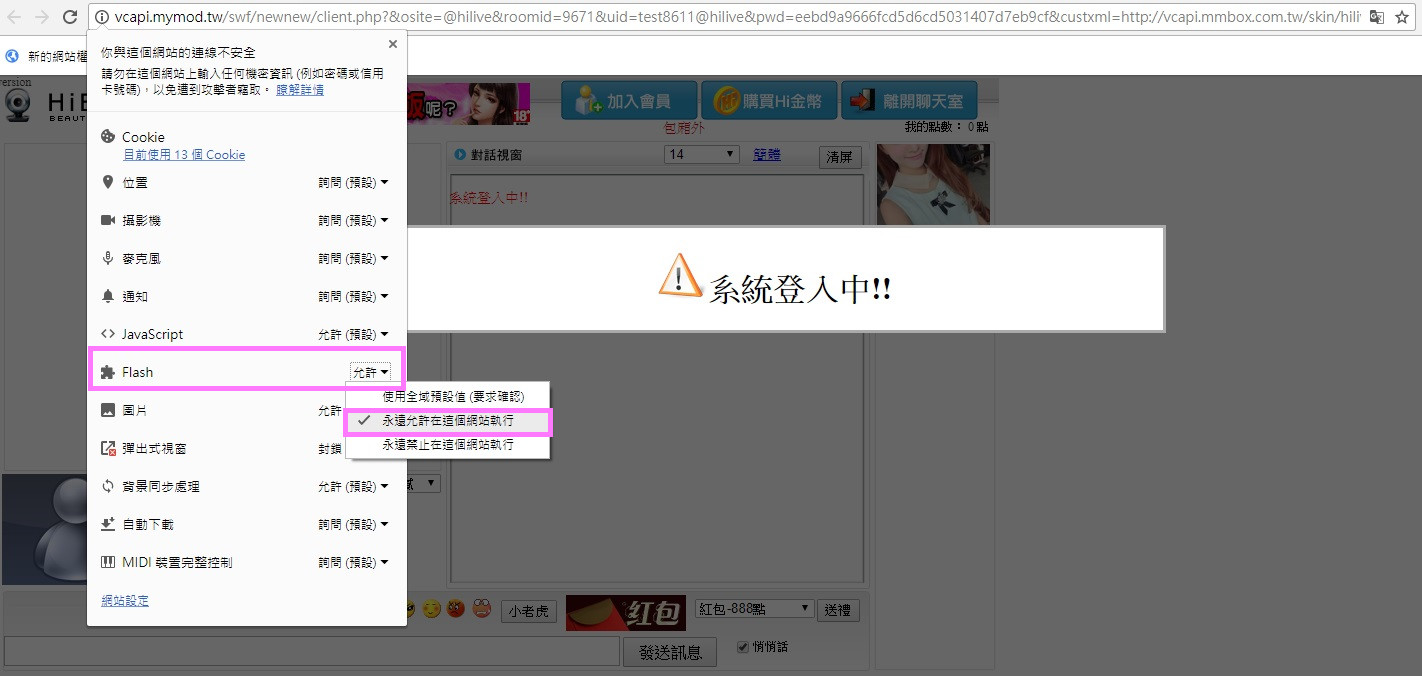Open the 麥克風 permission dropdown
This screenshot has width=1422, height=676.
353,259
